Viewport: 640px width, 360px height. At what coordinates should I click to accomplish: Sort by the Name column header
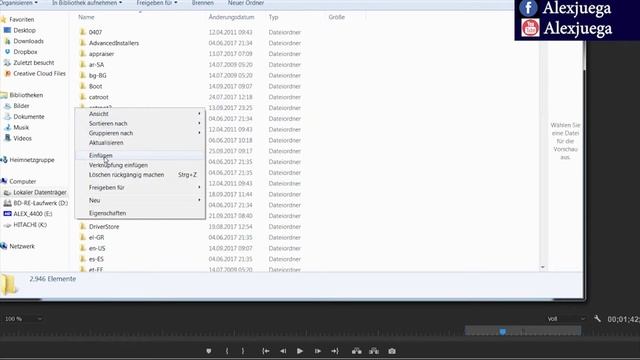point(86,17)
